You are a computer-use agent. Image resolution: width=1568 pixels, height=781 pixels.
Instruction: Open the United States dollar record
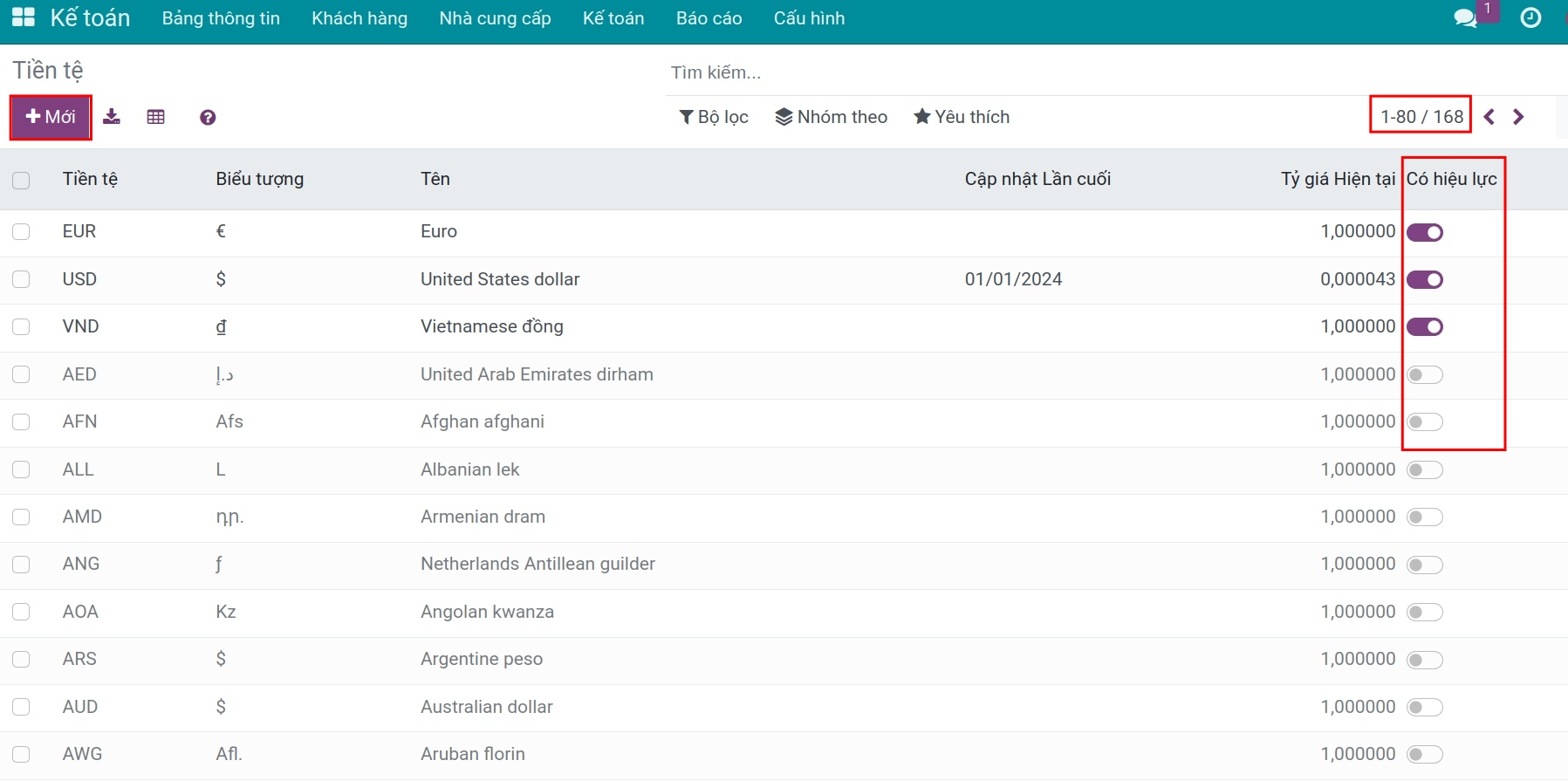[500, 279]
